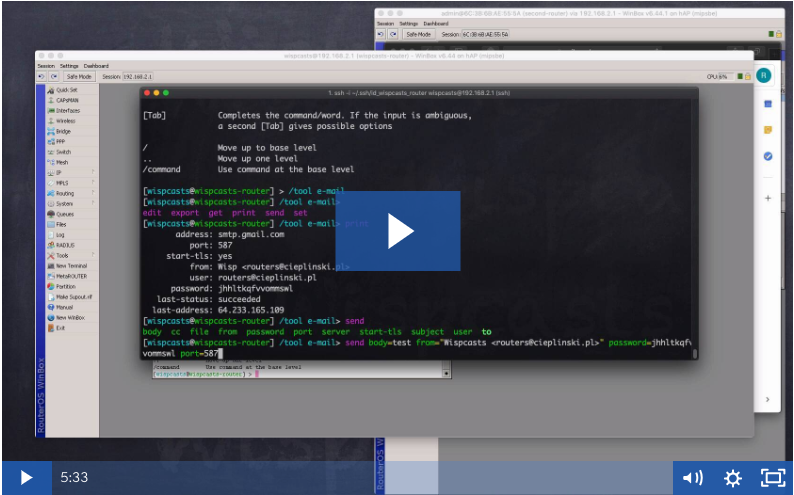Click Session address field 192.168.2.1
Viewport: 794px width, 495px height.
137,77
